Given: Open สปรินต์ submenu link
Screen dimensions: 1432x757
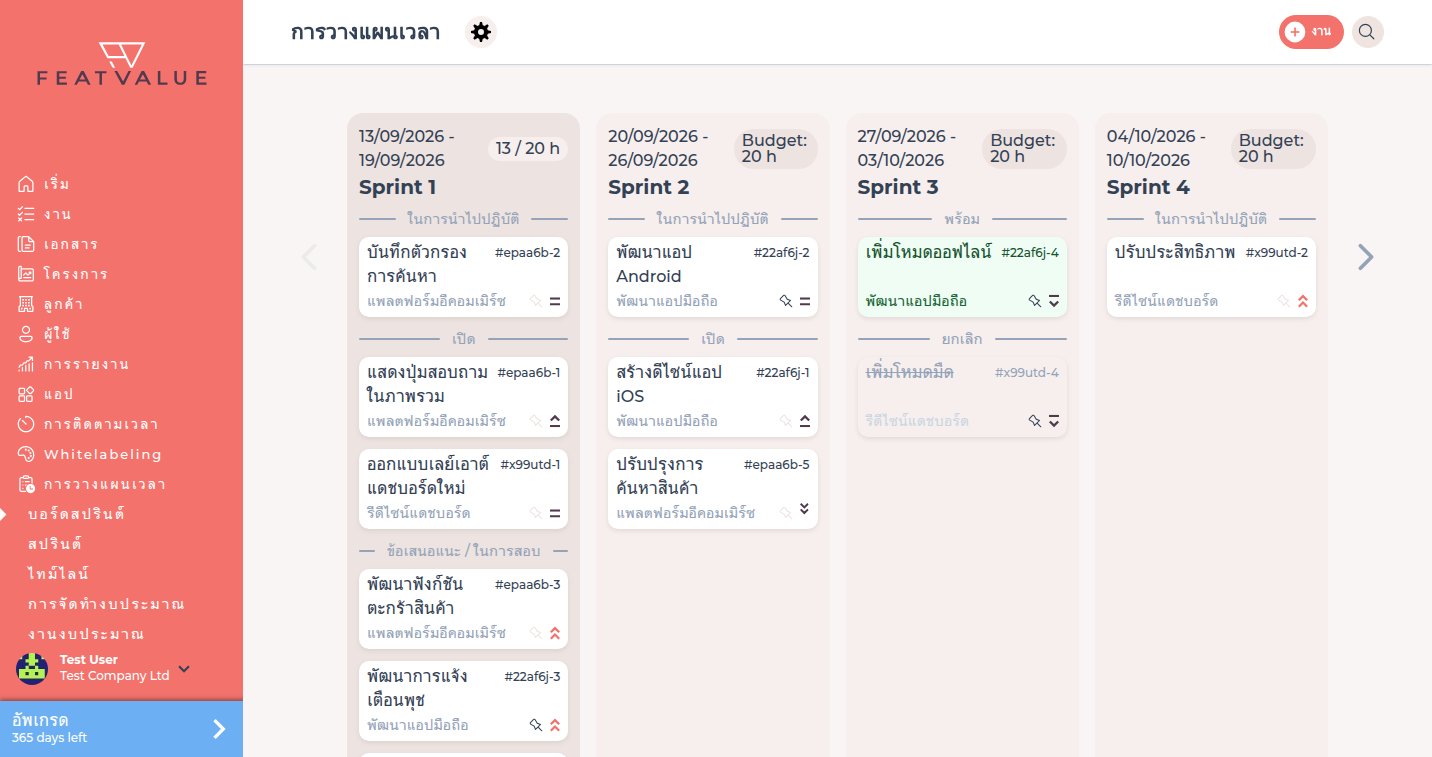Looking at the screenshot, I should tap(55, 544).
